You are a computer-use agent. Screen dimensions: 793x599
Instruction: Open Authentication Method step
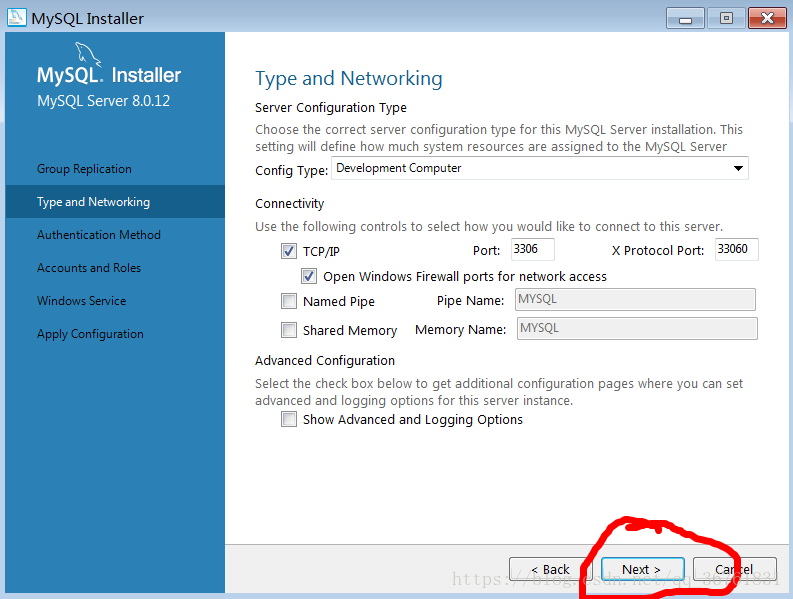coord(115,235)
